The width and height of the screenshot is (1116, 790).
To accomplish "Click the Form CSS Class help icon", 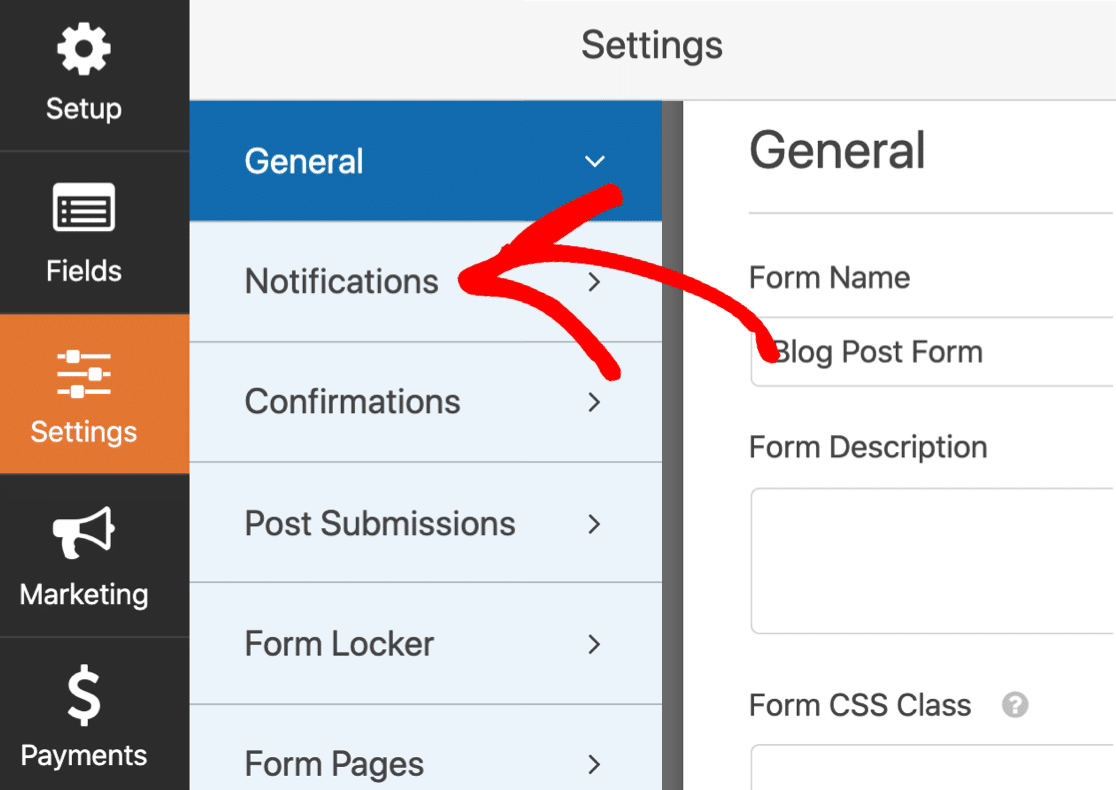I will click(x=1015, y=706).
